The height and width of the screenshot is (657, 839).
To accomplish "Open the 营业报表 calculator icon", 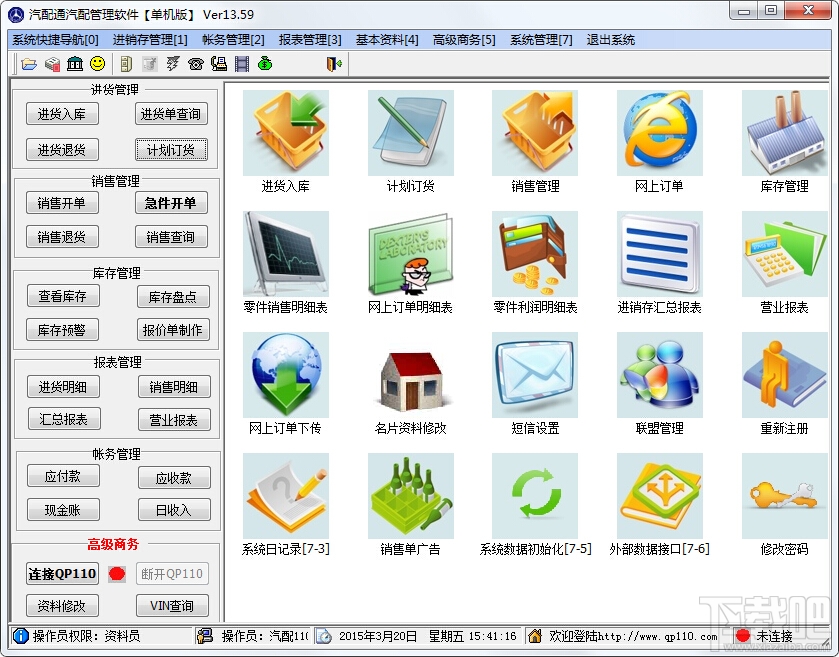I will coord(784,254).
